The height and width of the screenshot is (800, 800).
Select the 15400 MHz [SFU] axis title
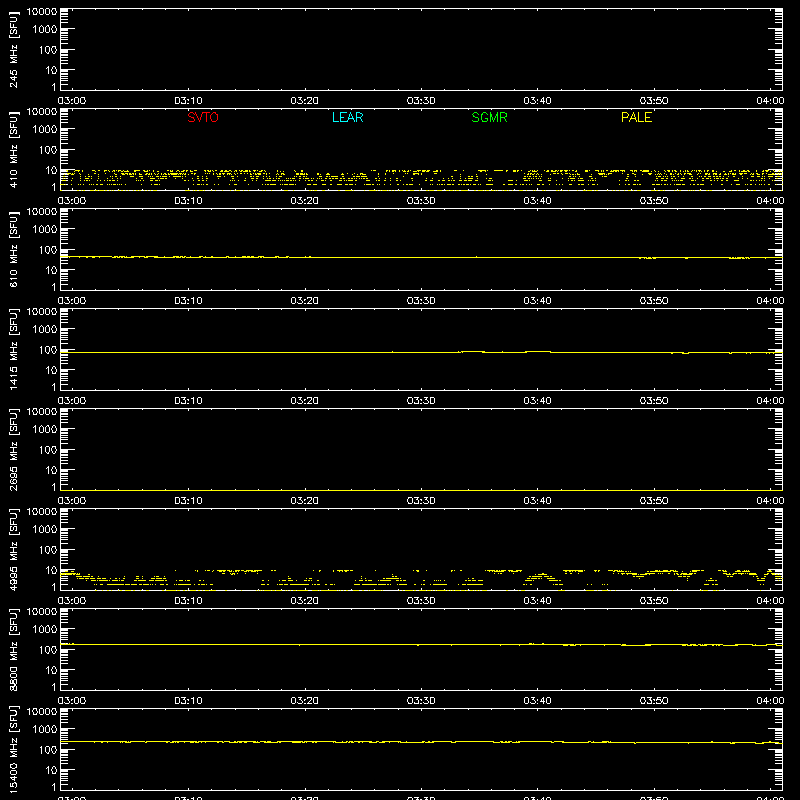(13, 749)
